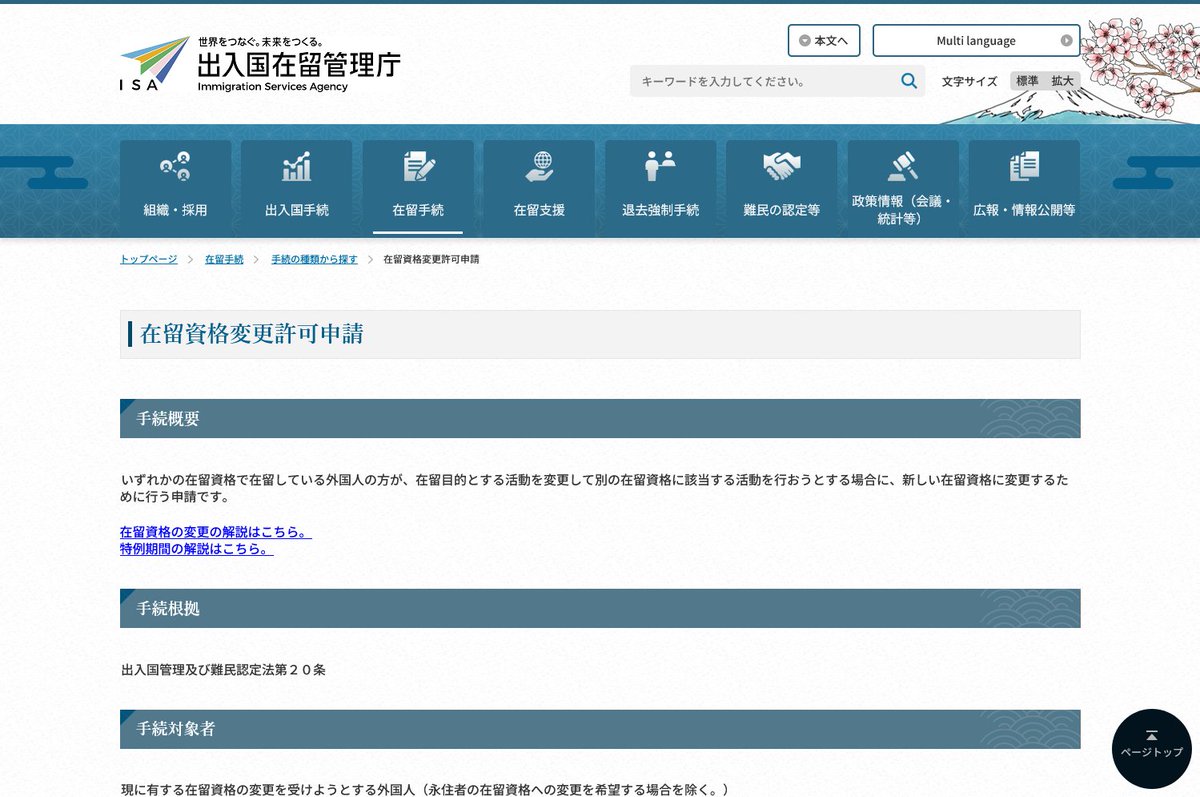This screenshot has height=797, width=1200.
Task: Select the 広報・情報公開等 menu label
Action: tap(1024, 210)
